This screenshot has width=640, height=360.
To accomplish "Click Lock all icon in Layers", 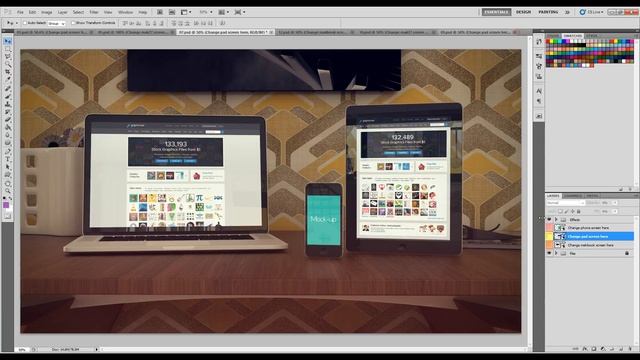I will coord(578,211).
